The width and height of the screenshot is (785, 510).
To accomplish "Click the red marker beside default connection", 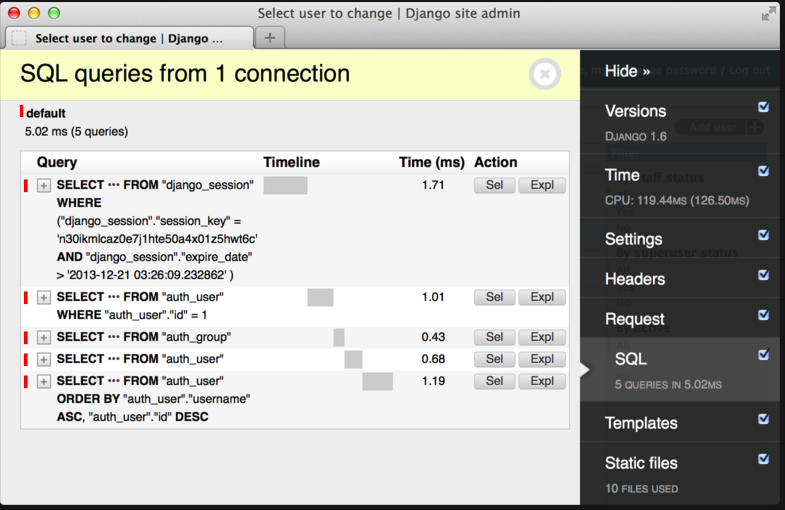I will (22, 111).
